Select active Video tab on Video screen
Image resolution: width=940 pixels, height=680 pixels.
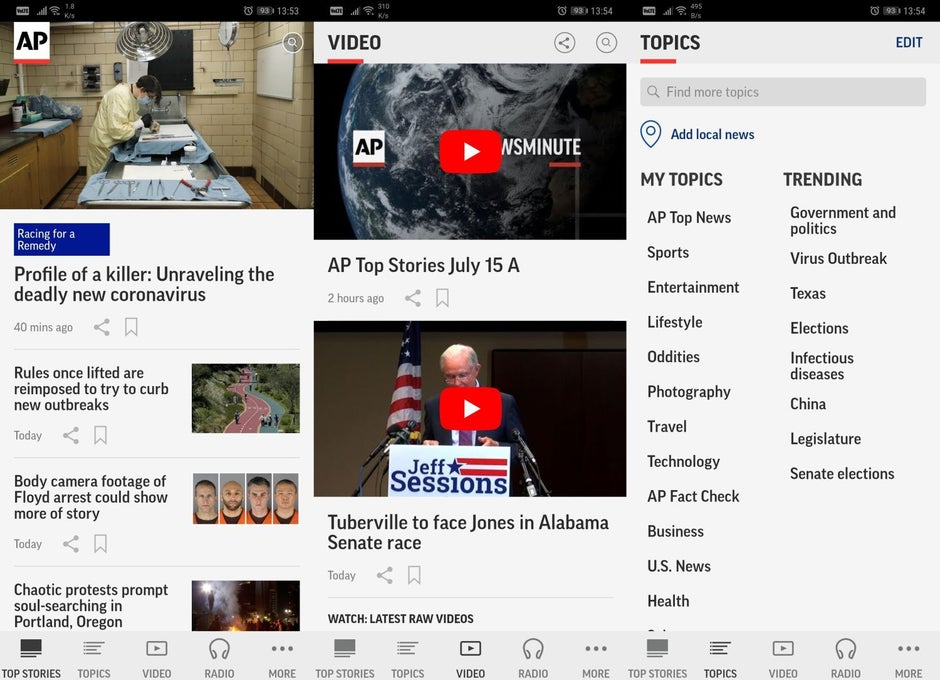[471, 658]
